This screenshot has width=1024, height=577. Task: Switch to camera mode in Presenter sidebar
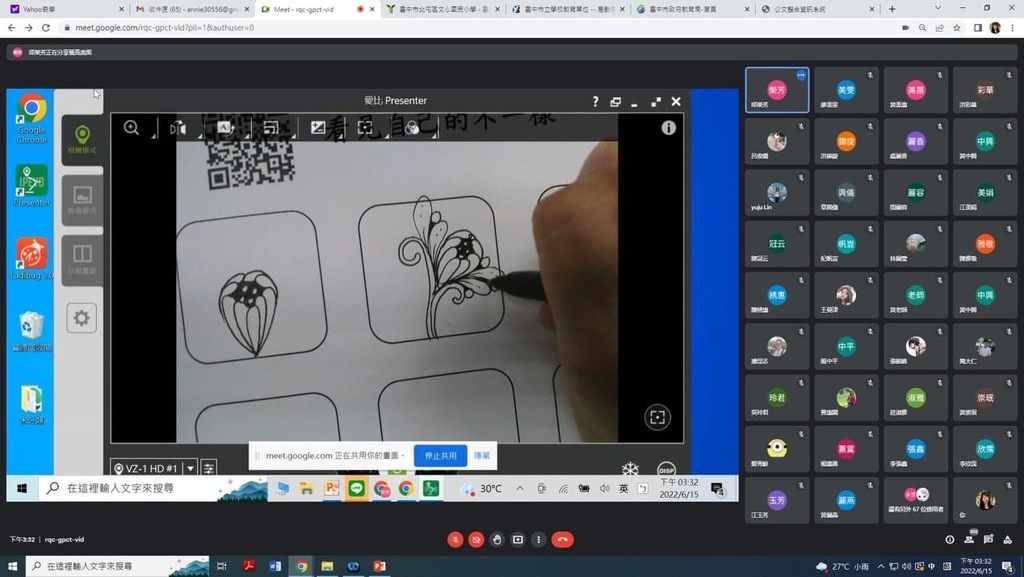point(82,140)
